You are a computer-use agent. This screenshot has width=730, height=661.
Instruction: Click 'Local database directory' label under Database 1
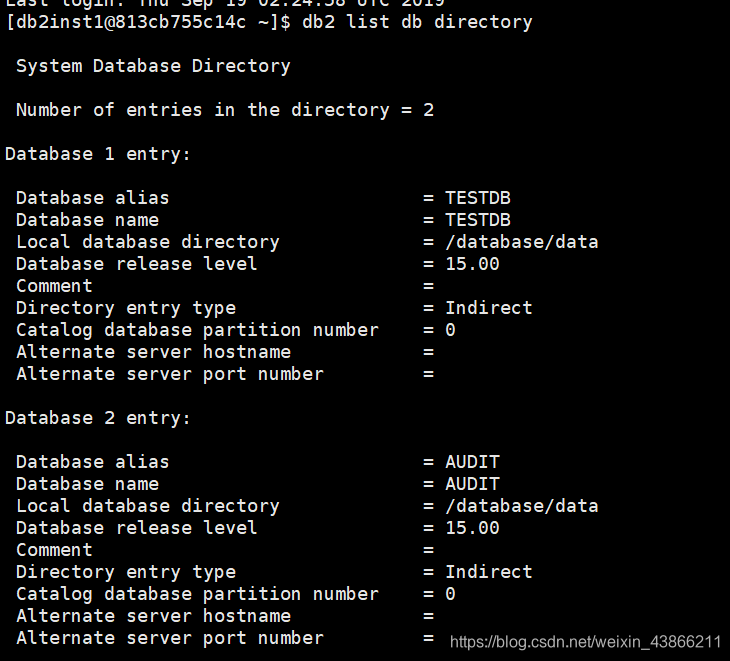pyautogui.click(x=148, y=242)
